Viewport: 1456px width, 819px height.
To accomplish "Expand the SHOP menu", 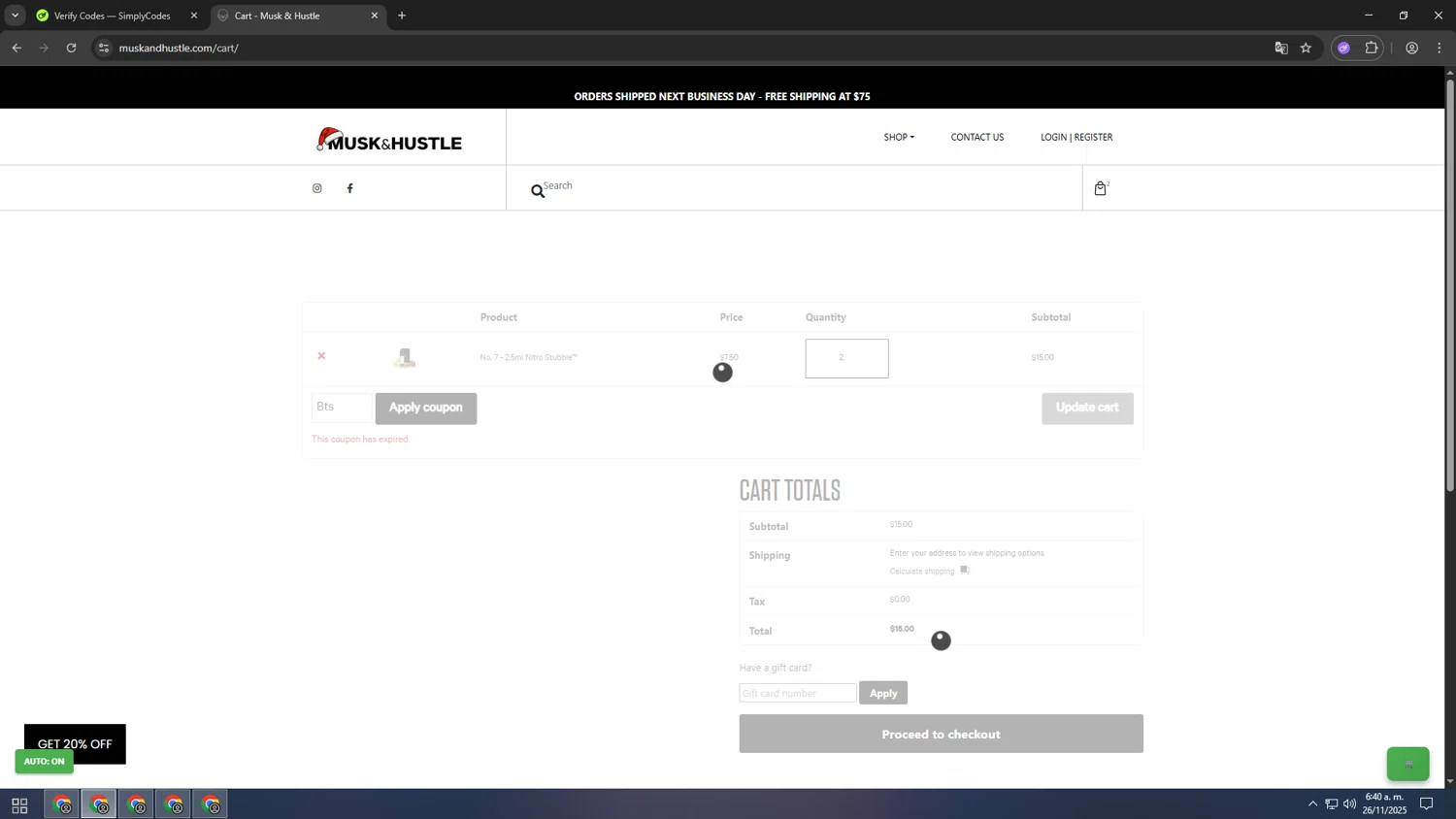I will 899,137.
